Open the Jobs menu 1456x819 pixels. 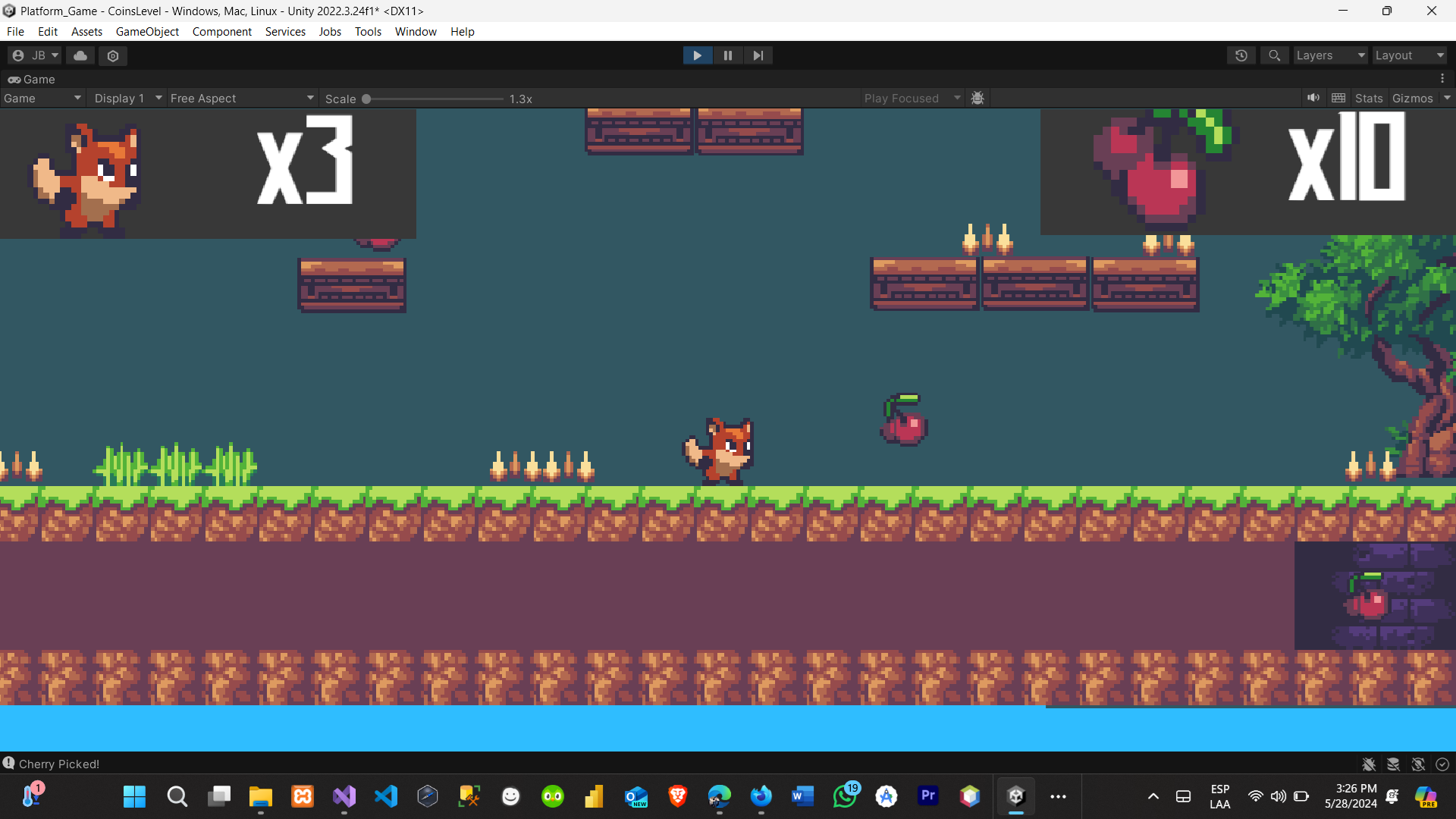(x=330, y=31)
